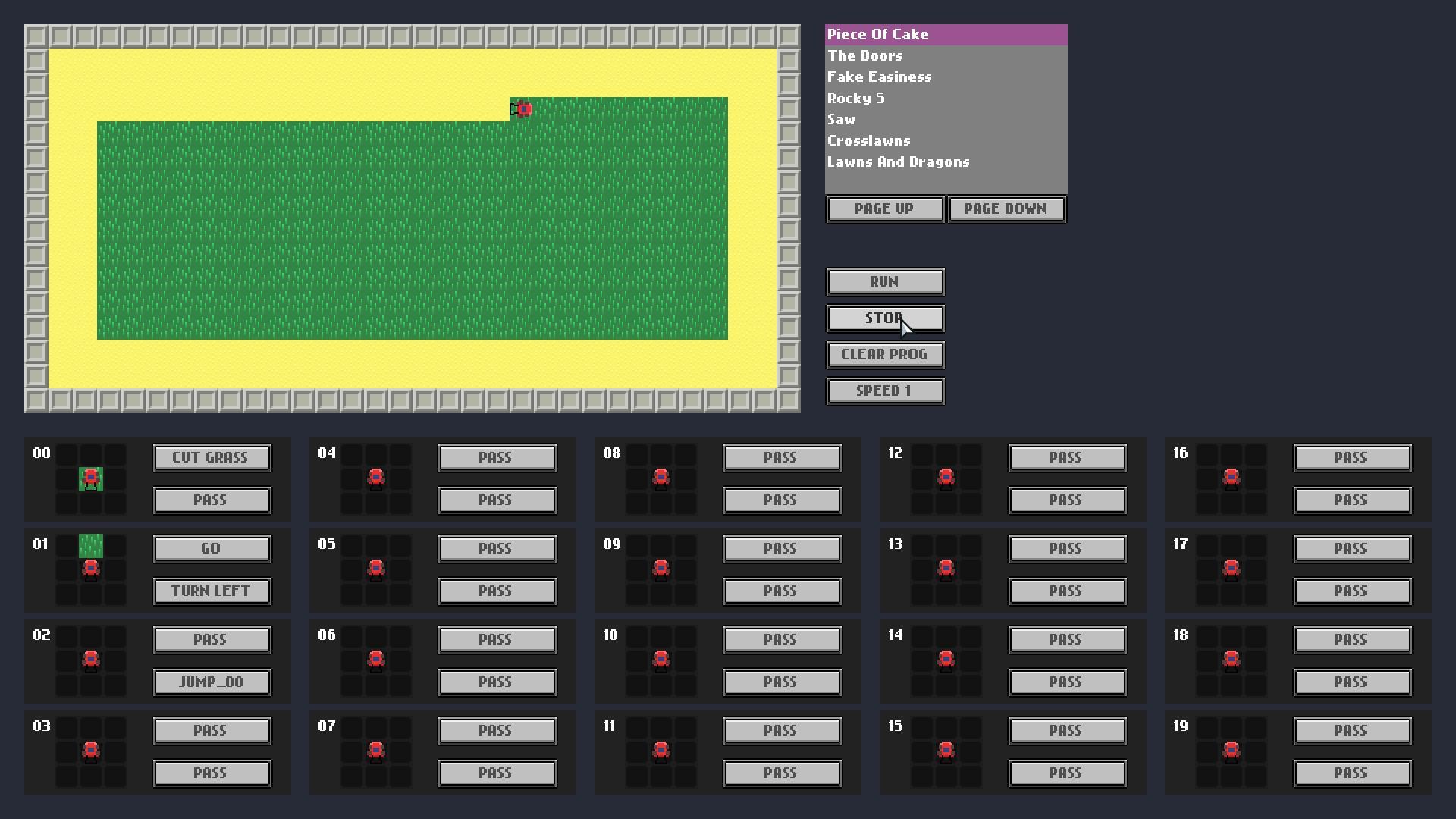Click the red lawnmower on the lawn
This screenshot has height=819, width=1456.
(522, 110)
